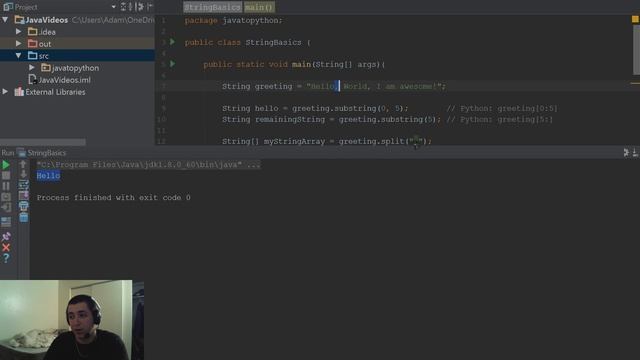The width and height of the screenshot is (640, 360).
Task: Expand External Libraries node
Action: coord(5,91)
